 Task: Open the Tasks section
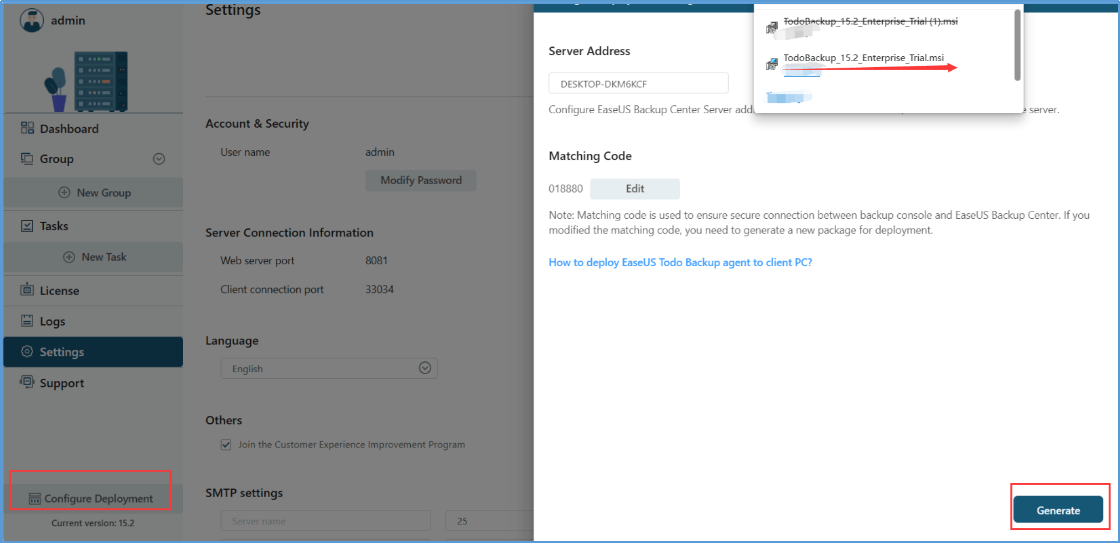tap(54, 226)
